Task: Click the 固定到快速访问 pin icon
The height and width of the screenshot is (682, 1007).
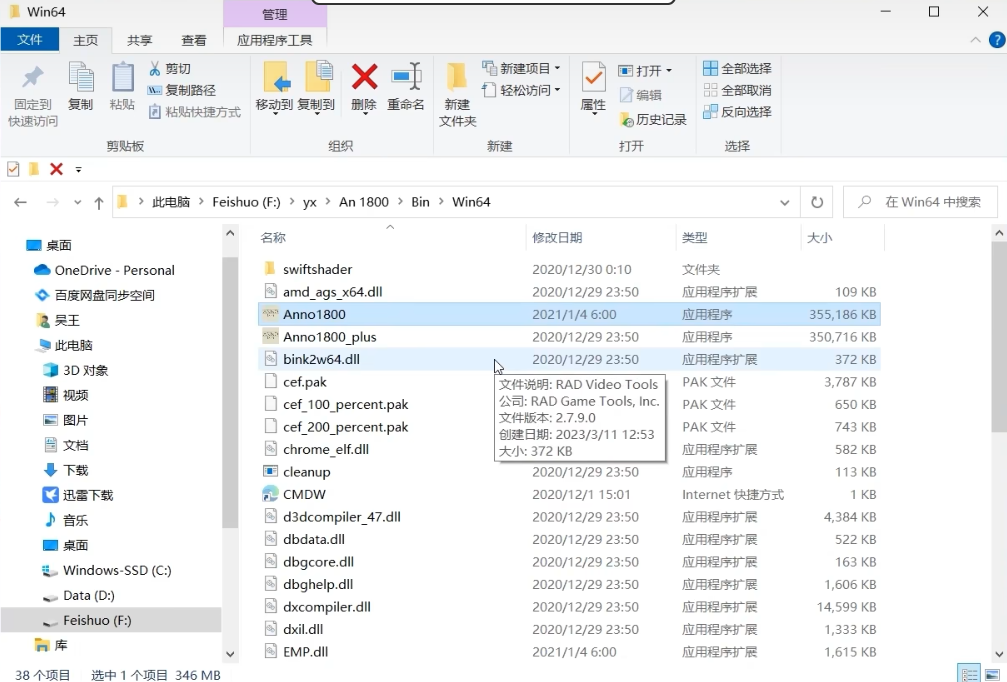Action: coord(33,78)
